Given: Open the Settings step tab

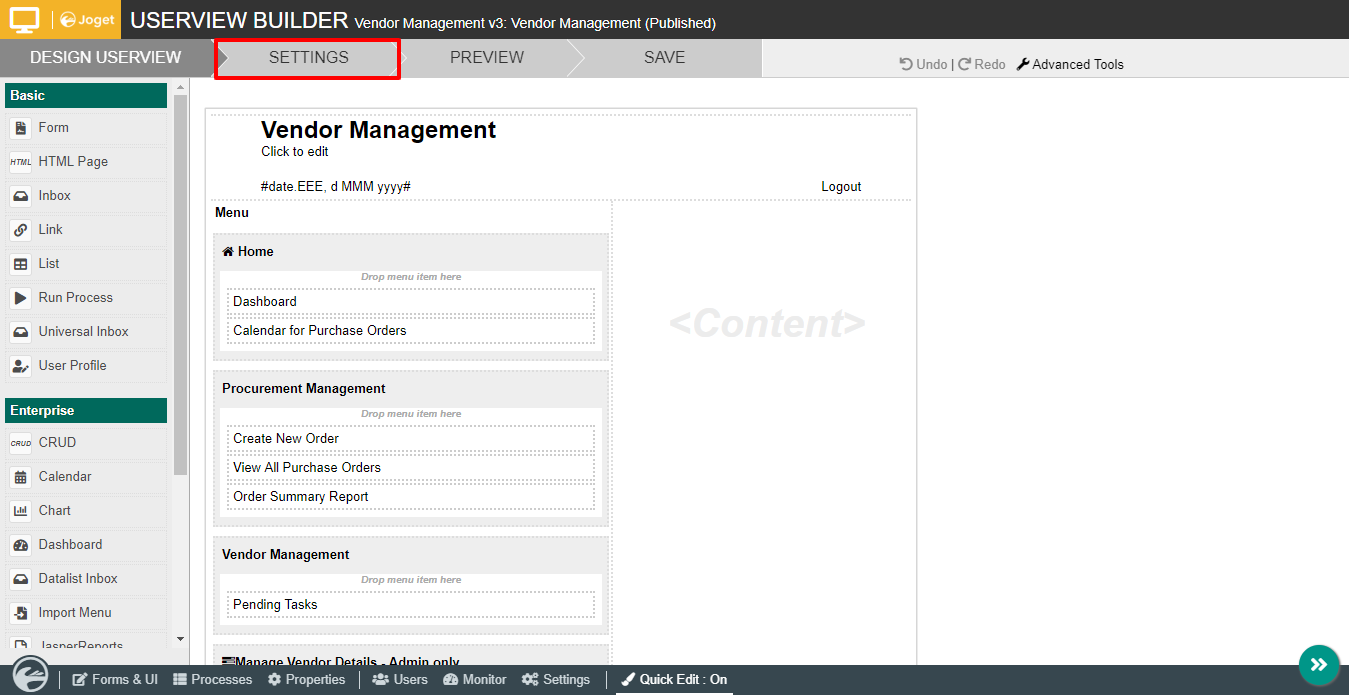Looking at the screenshot, I should point(308,58).
